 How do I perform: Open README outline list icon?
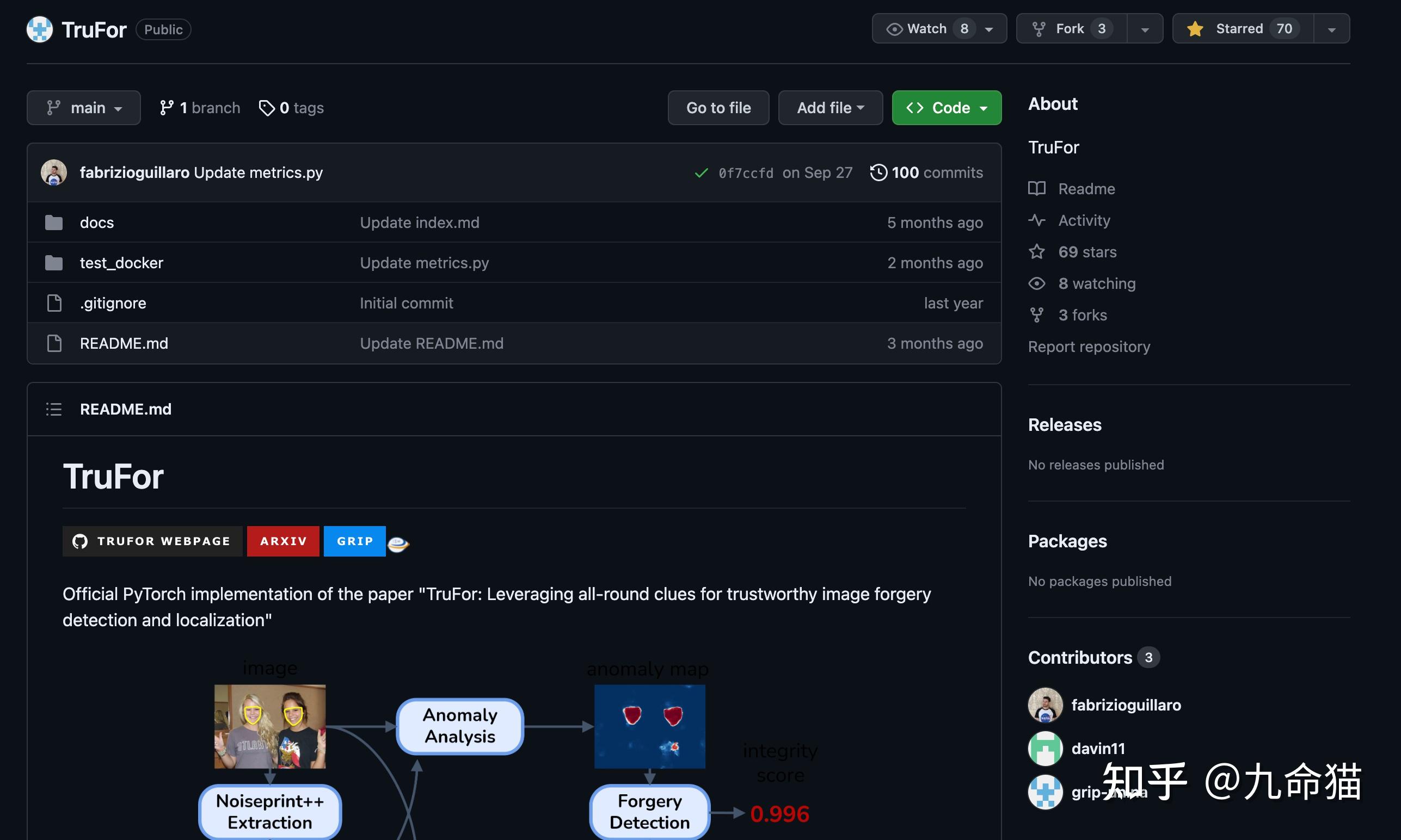[x=54, y=409]
